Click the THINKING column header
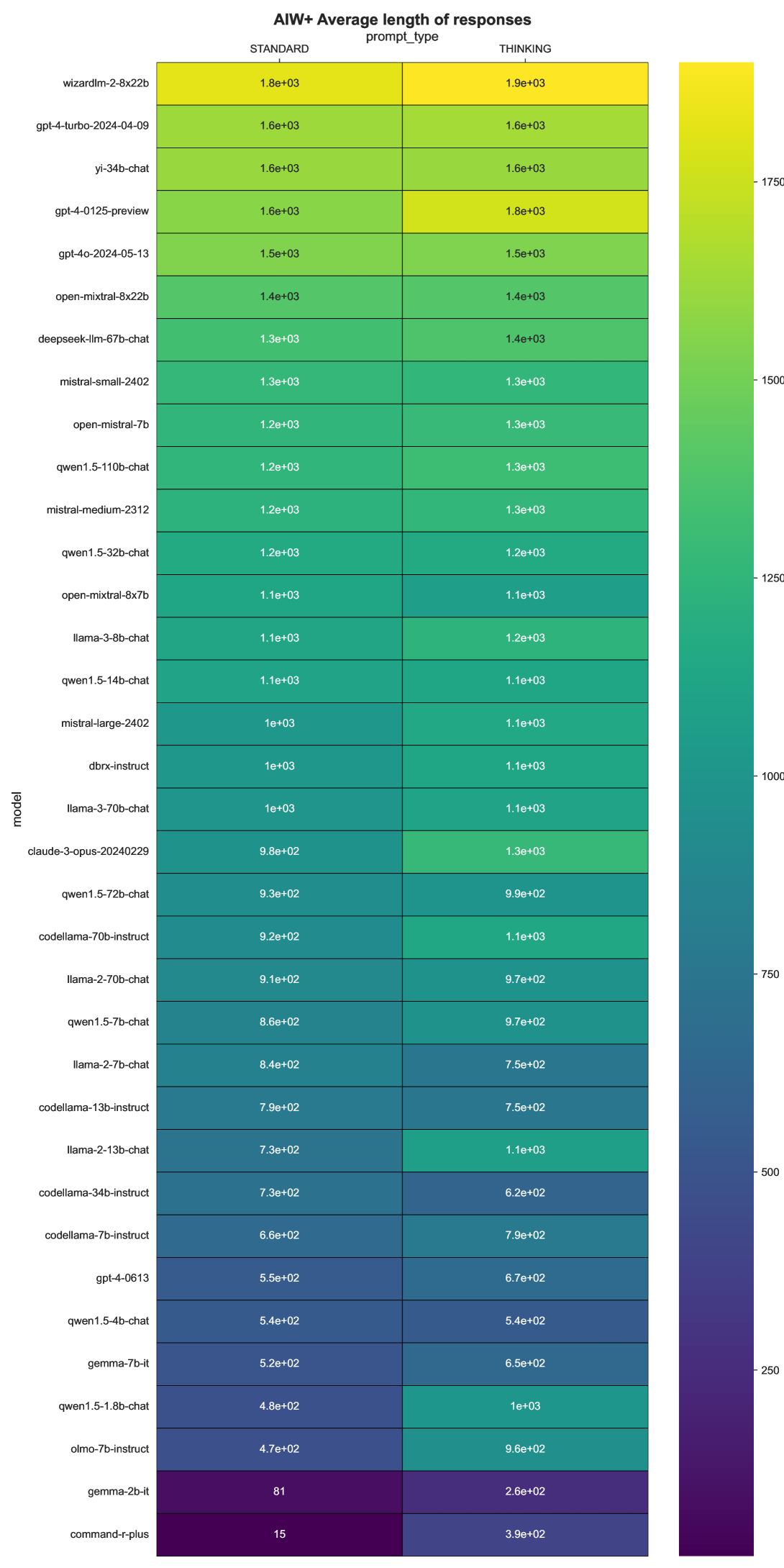This screenshot has width=784, height=1568. 525,49
